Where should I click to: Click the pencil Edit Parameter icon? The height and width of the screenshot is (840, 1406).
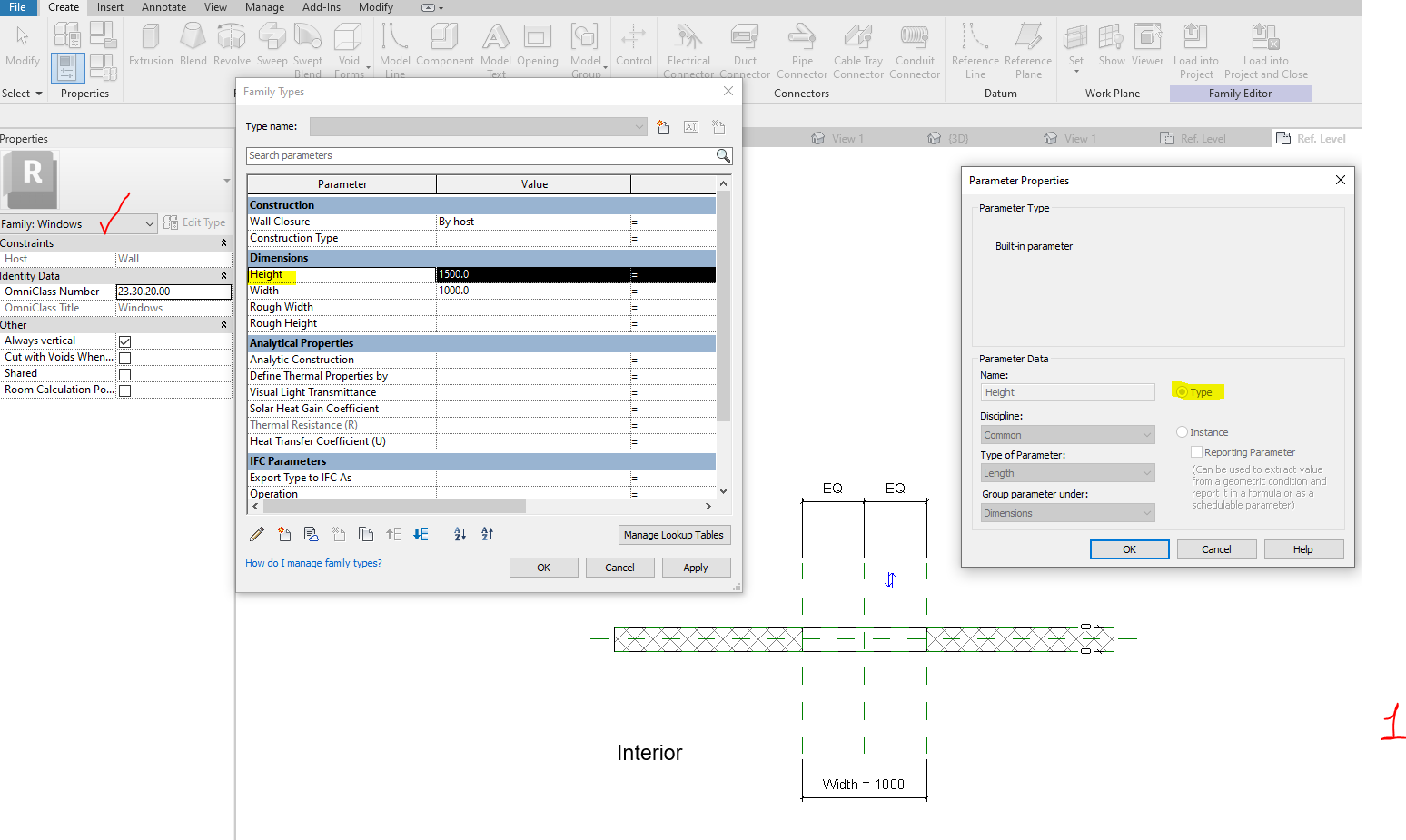pyautogui.click(x=257, y=534)
